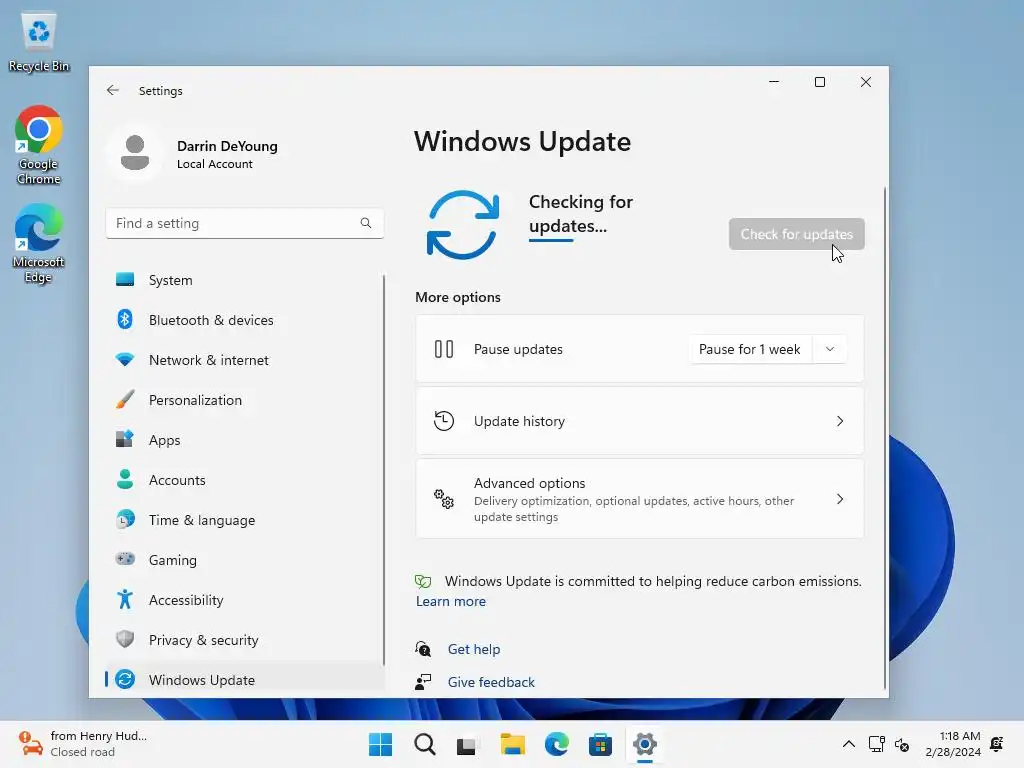1024x768 pixels.
Task: Go to Privacy & security settings
Action: 245,640
